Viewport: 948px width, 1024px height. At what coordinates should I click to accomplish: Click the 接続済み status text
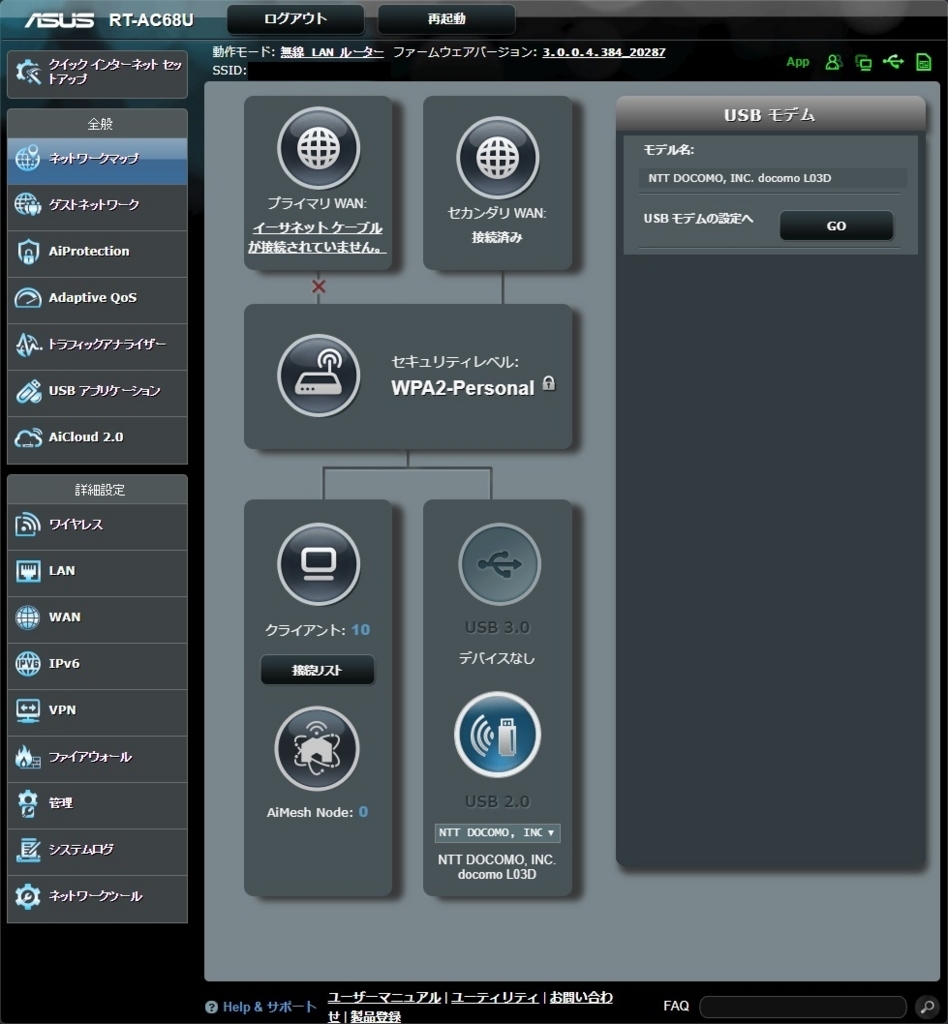click(x=498, y=237)
